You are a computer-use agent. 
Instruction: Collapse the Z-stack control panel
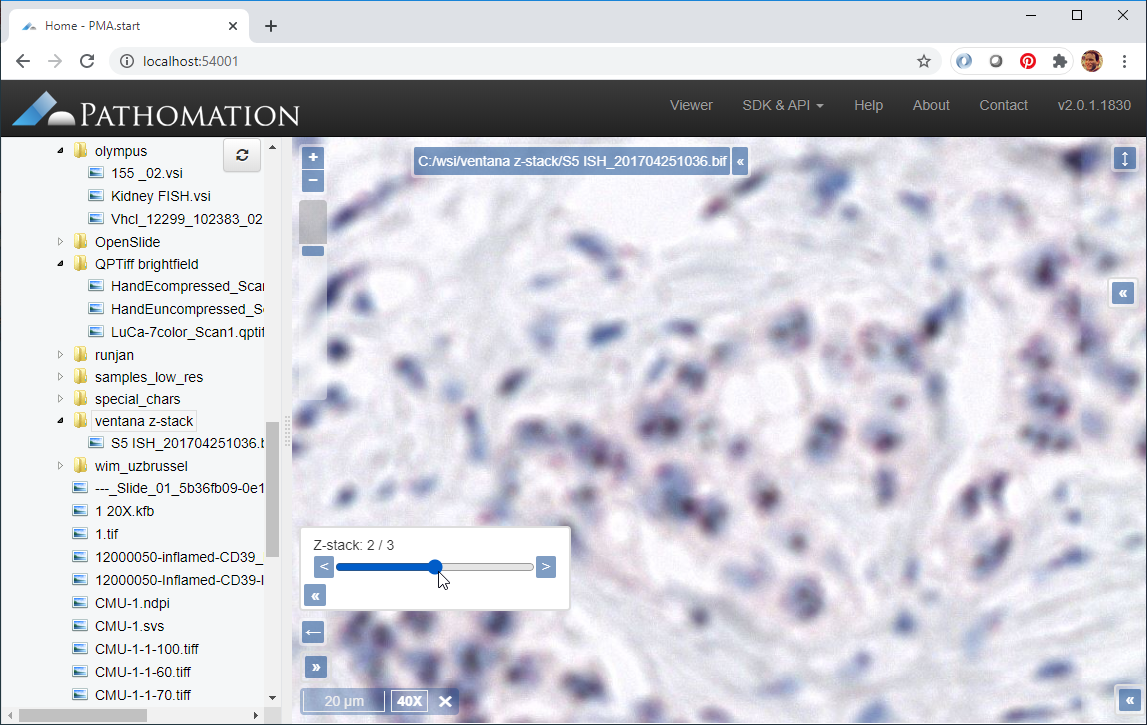point(315,596)
